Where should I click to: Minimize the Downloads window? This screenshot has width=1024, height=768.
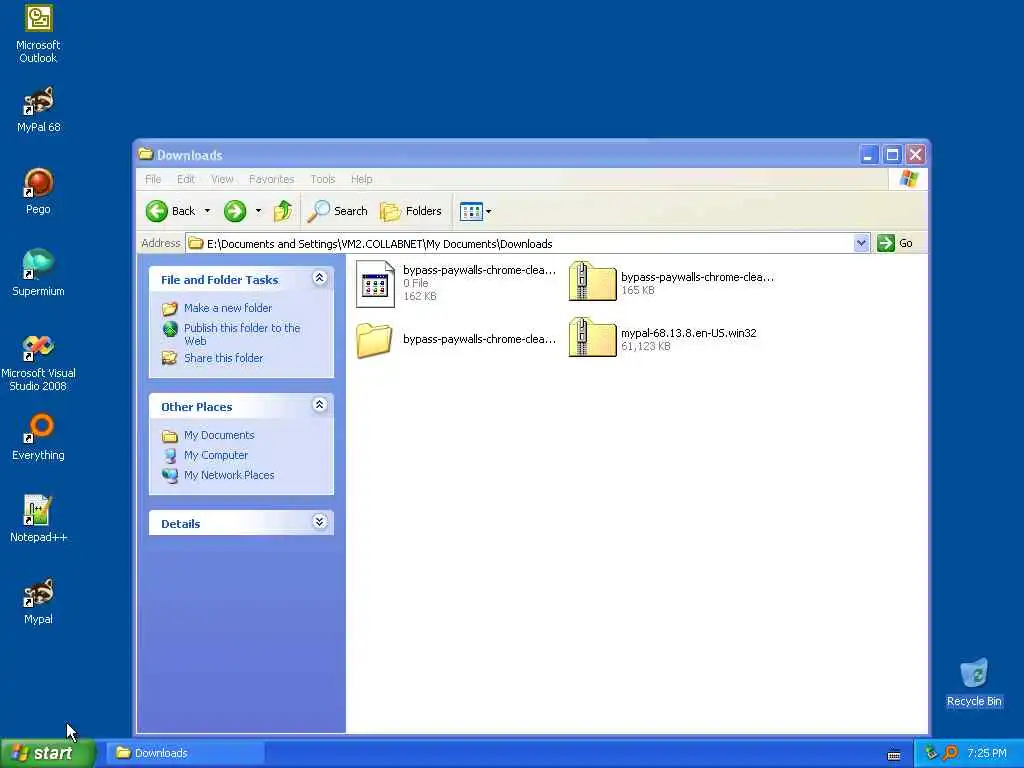(x=868, y=155)
